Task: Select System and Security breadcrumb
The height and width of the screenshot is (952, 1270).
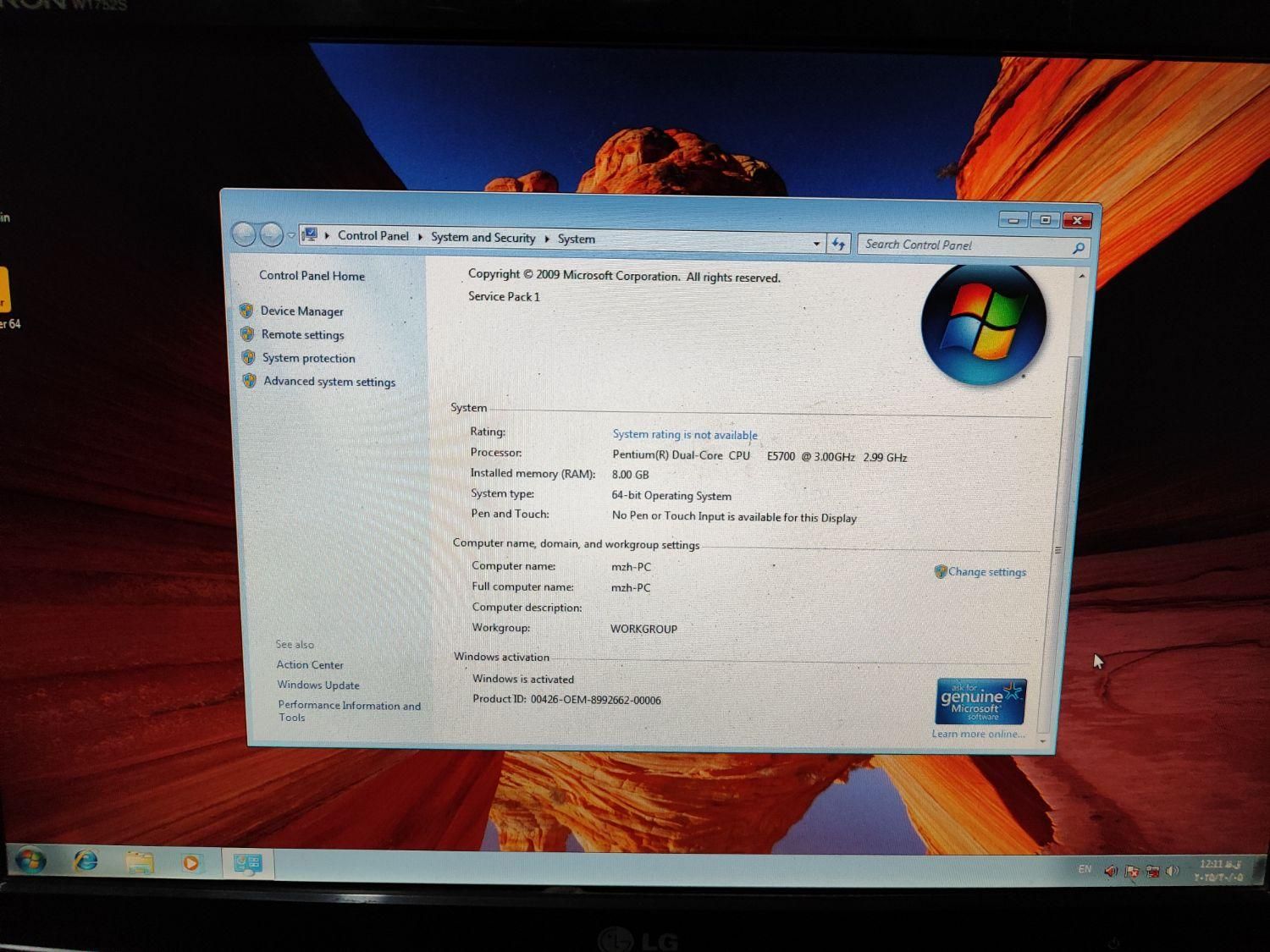Action: point(483,238)
